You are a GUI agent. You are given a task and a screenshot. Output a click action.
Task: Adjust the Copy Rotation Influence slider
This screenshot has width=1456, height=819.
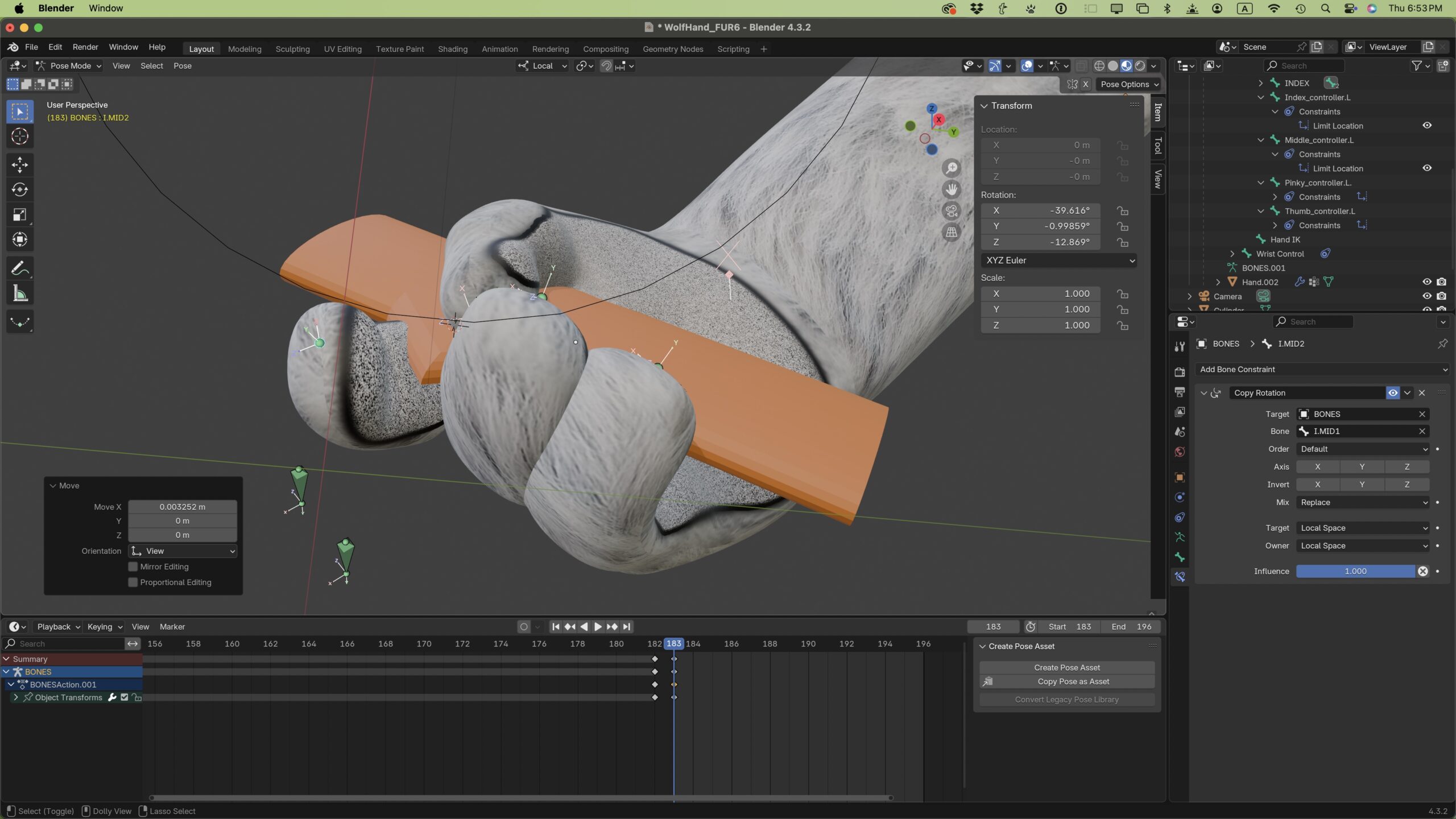[1355, 571]
